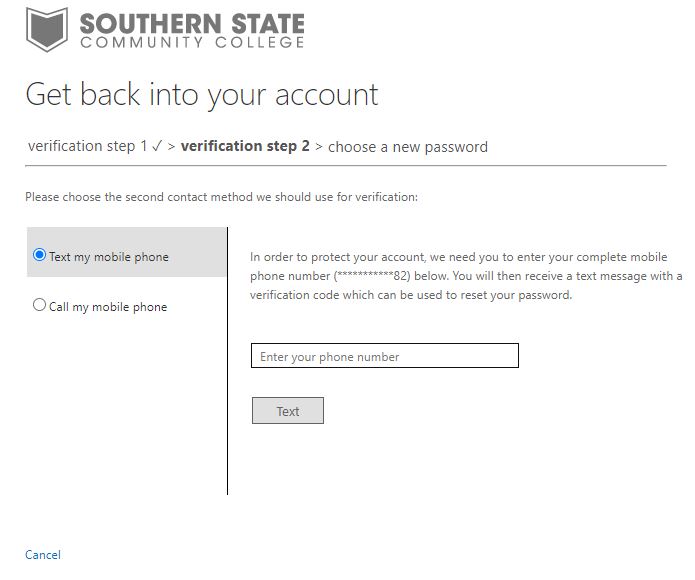The image size is (695, 580).
Task: Select the Text my mobile phone radio button
Action: 39,255
